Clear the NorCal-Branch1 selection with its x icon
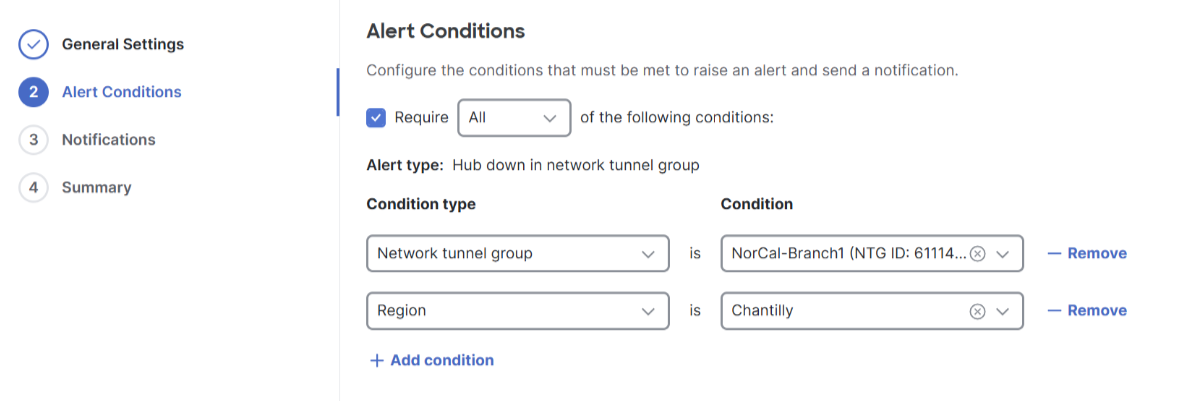Viewport: 1178px width, 401px height. tap(977, 254)
